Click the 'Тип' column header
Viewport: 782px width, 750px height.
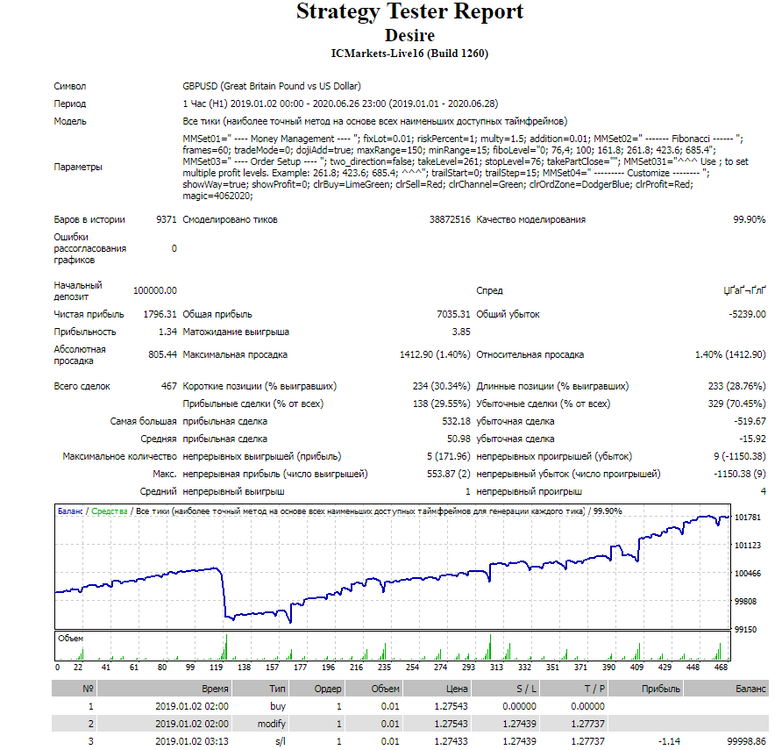pos(261,689)
